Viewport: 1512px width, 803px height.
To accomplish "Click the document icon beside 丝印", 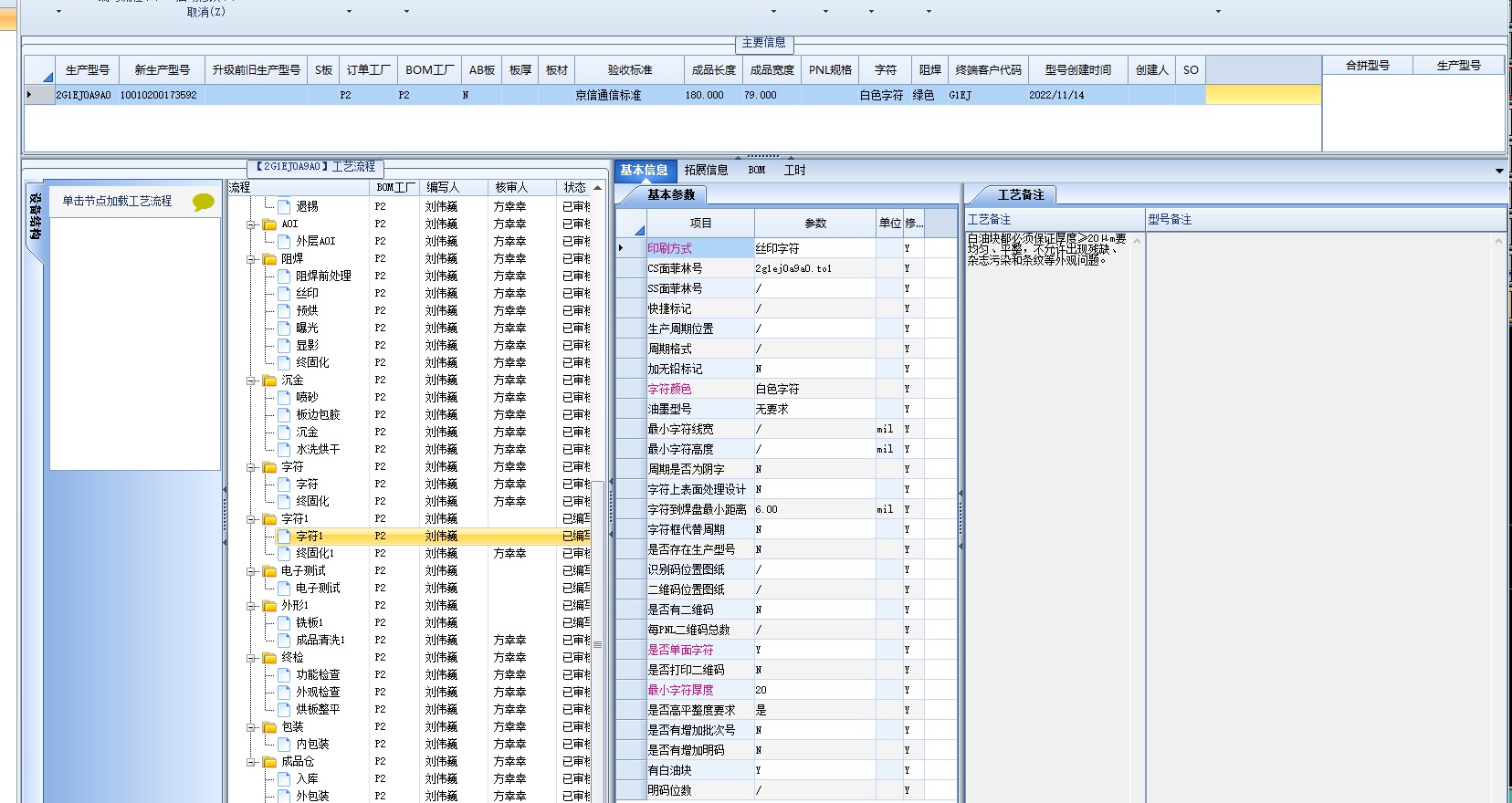I will (x=284, y=293).
